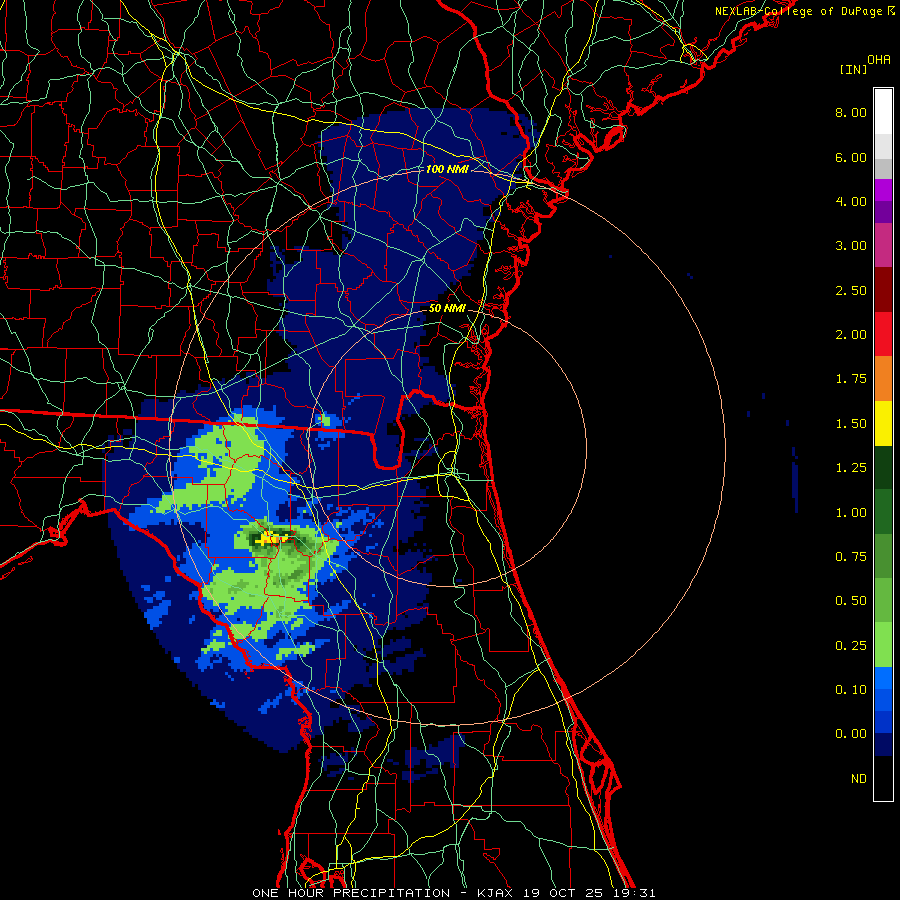Click the orange swatch next to 1.75
This screenshot has width=900, height=900.
point(883,378)
